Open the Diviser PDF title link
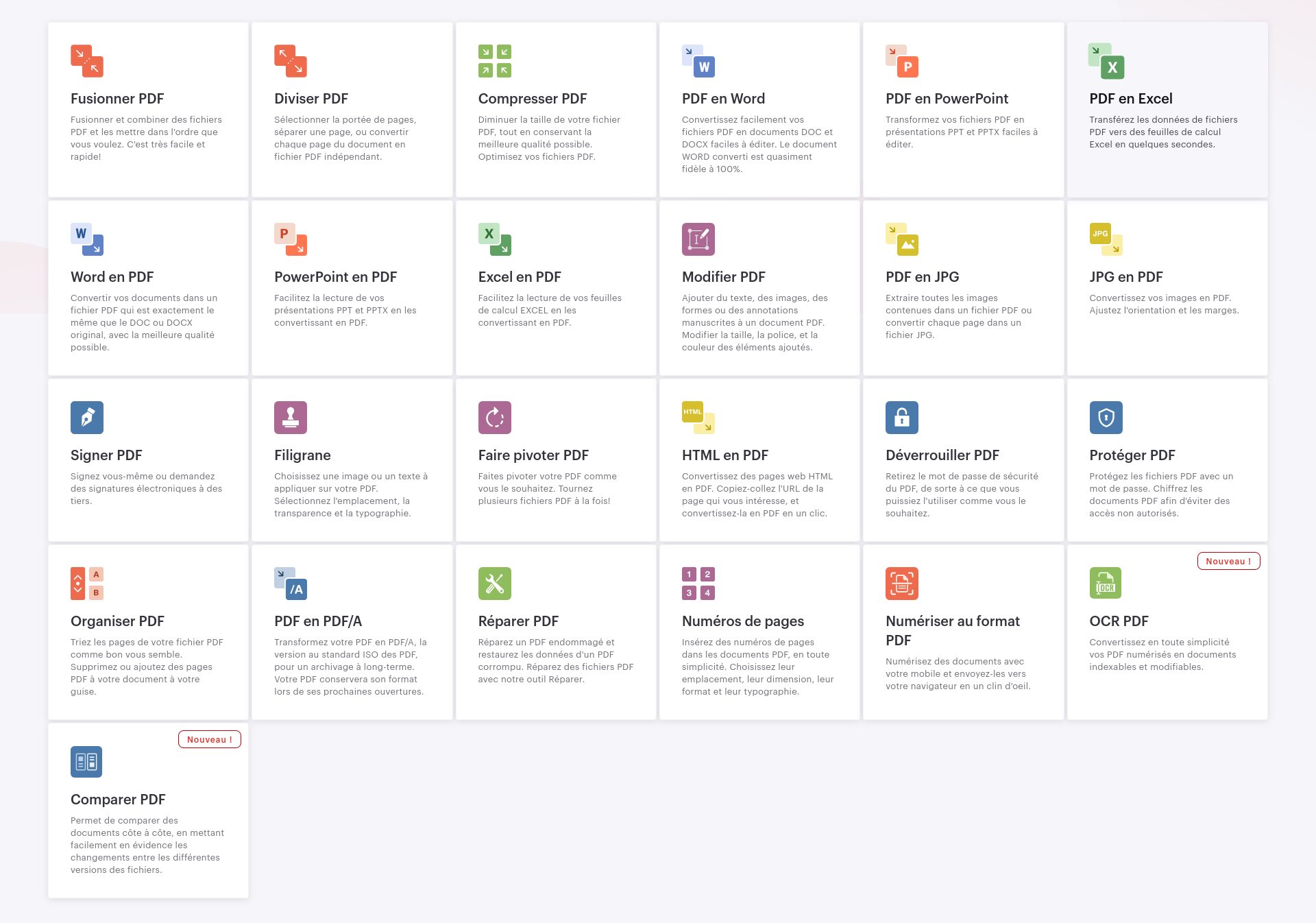 click(311, 99)
